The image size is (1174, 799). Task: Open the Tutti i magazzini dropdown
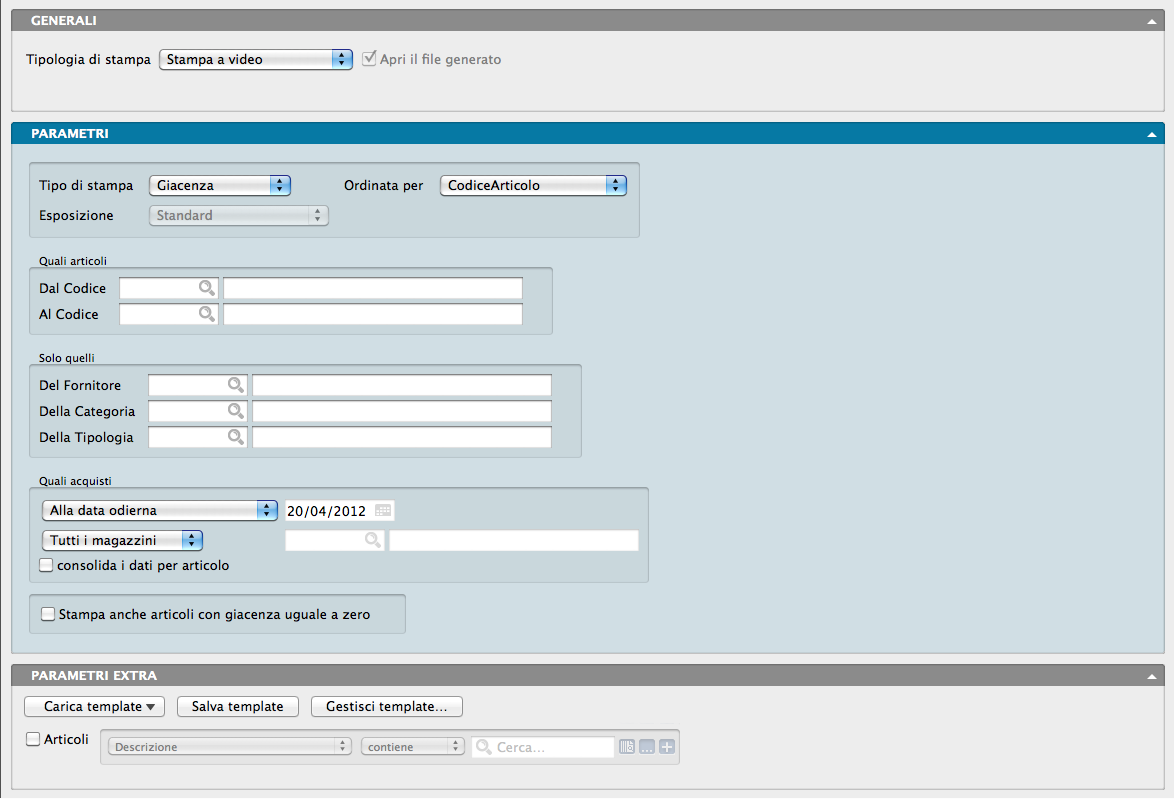[x=122, y=540]
